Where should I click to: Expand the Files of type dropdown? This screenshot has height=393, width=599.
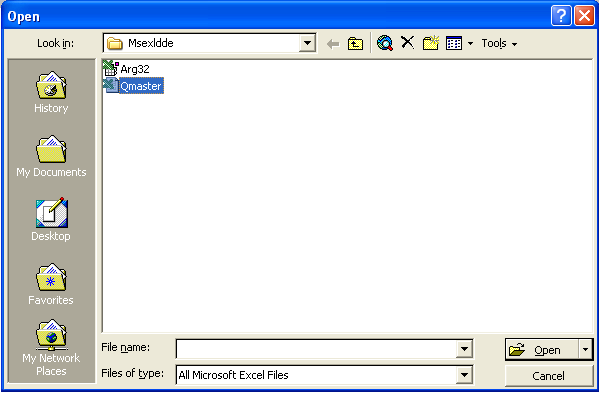point(464,375)
